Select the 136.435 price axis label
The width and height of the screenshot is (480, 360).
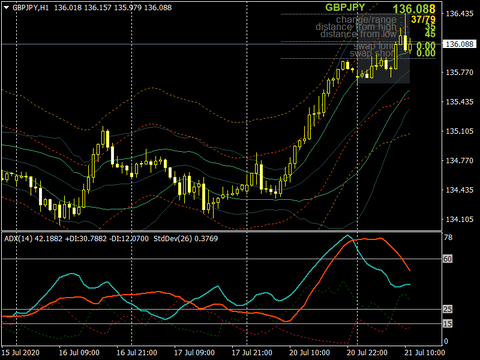point(459,14)
